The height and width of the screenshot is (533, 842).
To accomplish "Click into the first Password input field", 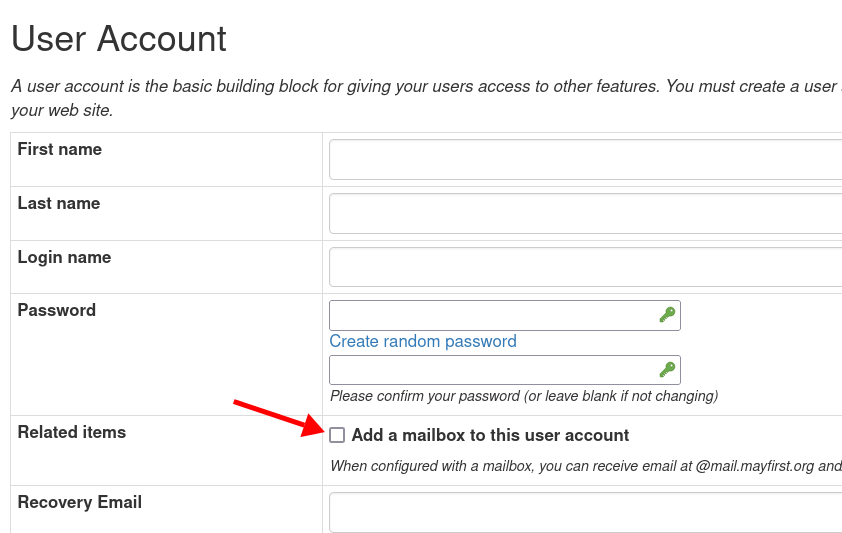I will (x=505, y=316).
